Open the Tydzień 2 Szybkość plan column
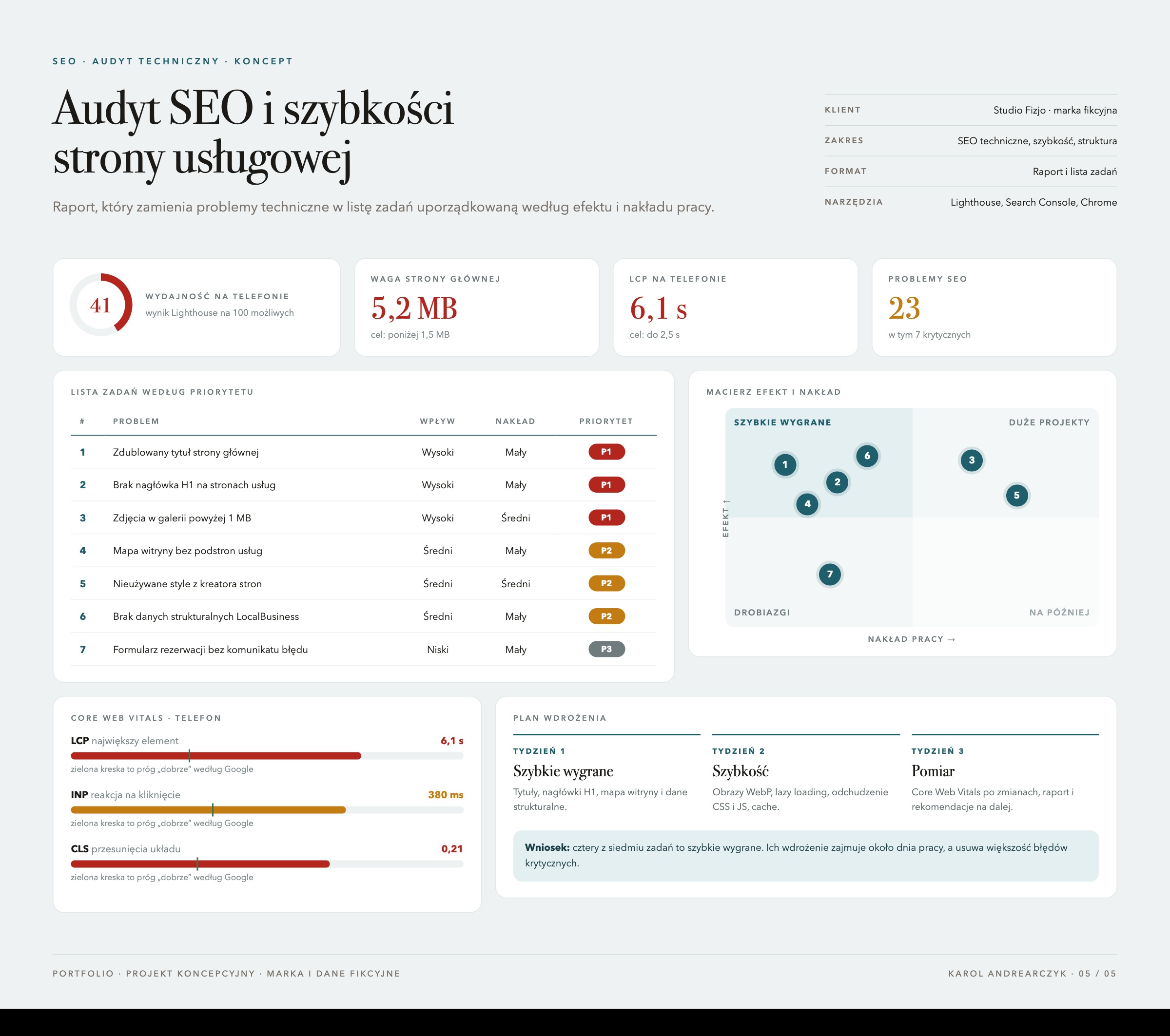Viewport: 1170px width, 1036px height. click(805, 773)
